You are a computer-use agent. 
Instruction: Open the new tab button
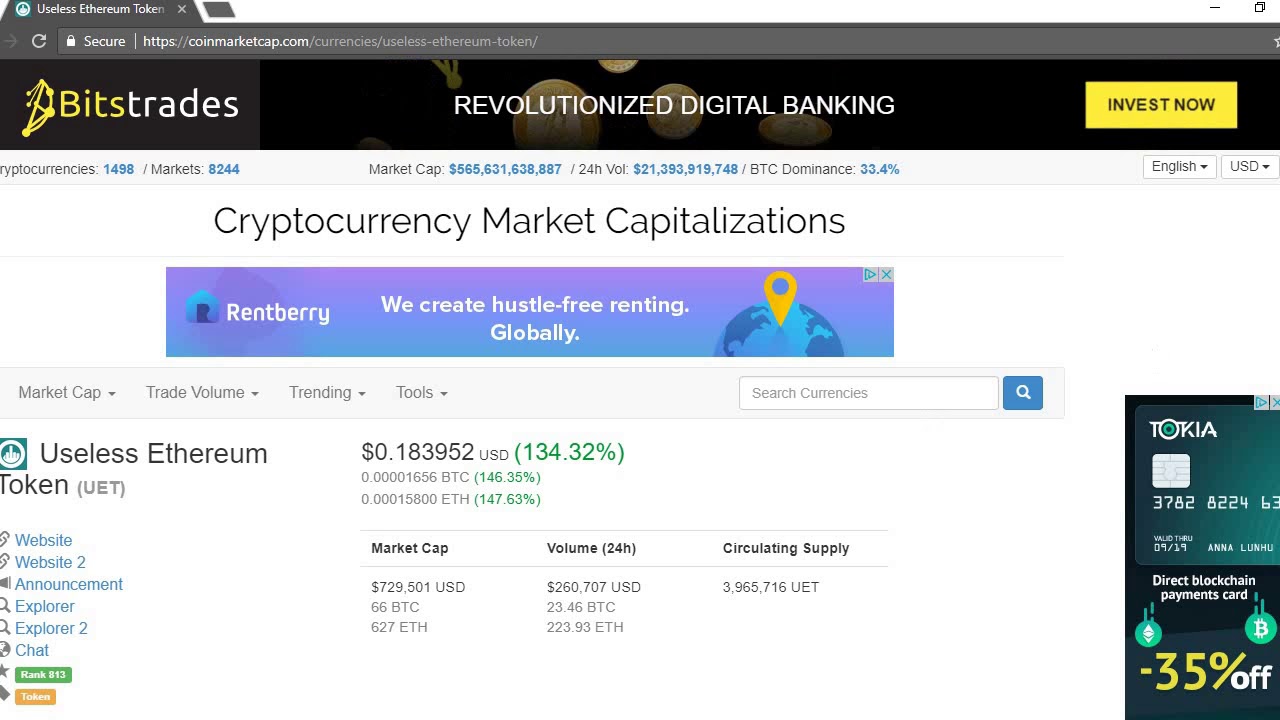coord(218,9)
